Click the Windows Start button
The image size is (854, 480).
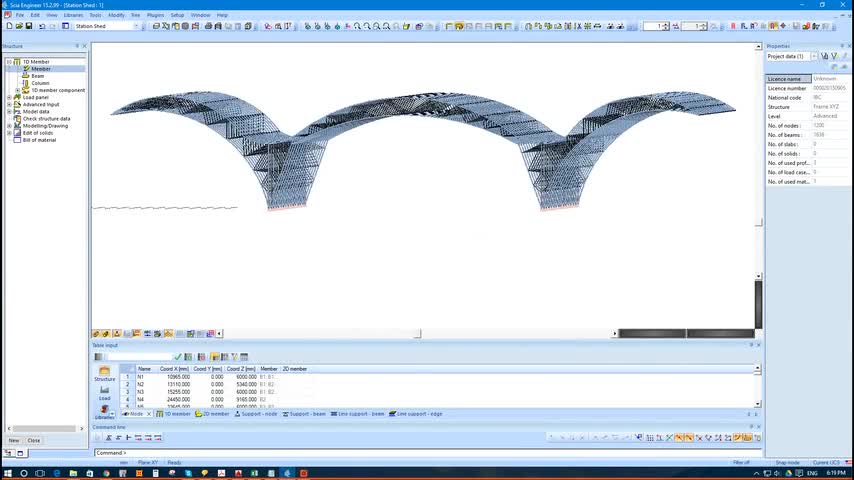click(x=8, y=473)
